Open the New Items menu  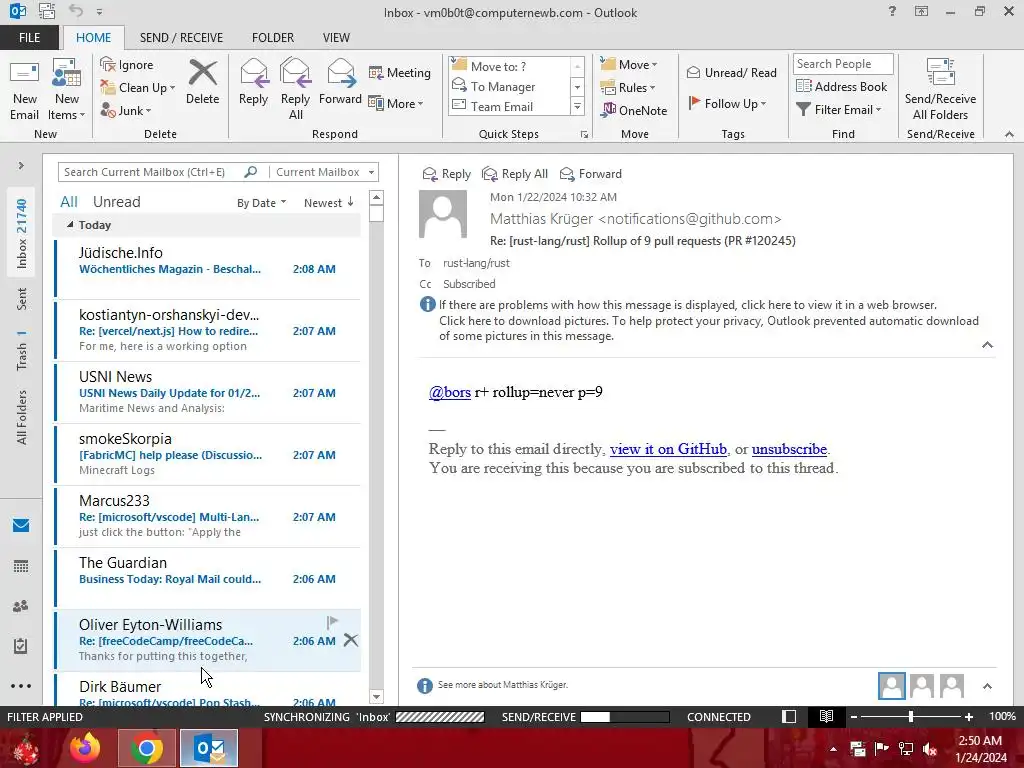pos(67,90)
